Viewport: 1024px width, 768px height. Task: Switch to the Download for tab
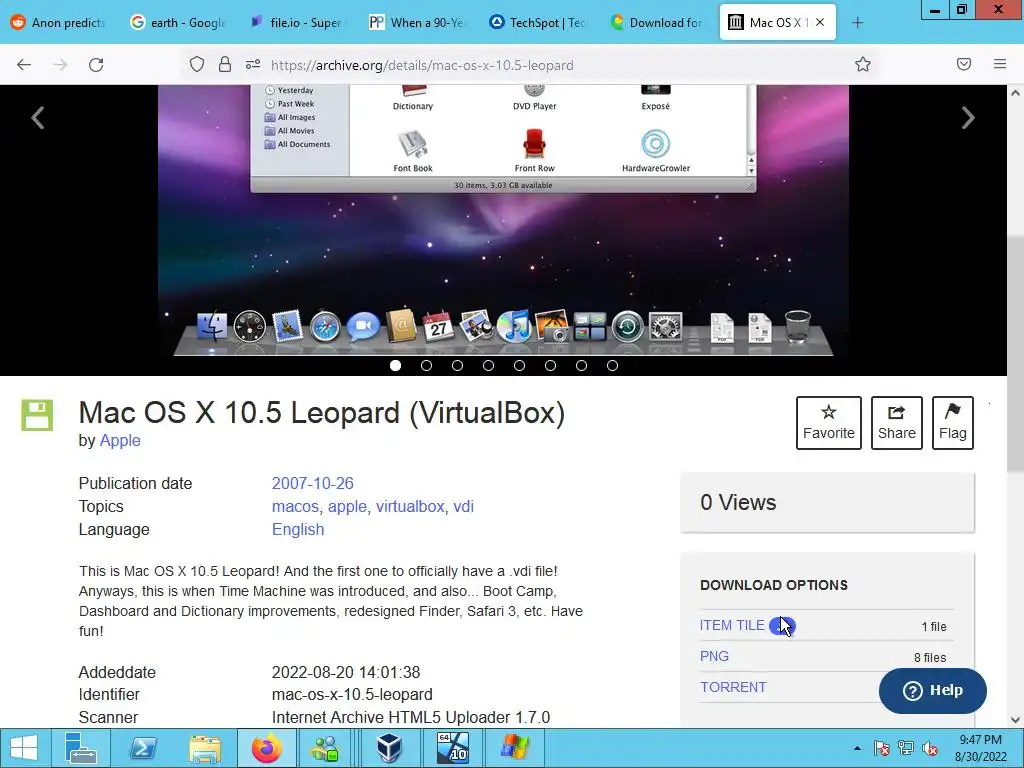[655, 22]
